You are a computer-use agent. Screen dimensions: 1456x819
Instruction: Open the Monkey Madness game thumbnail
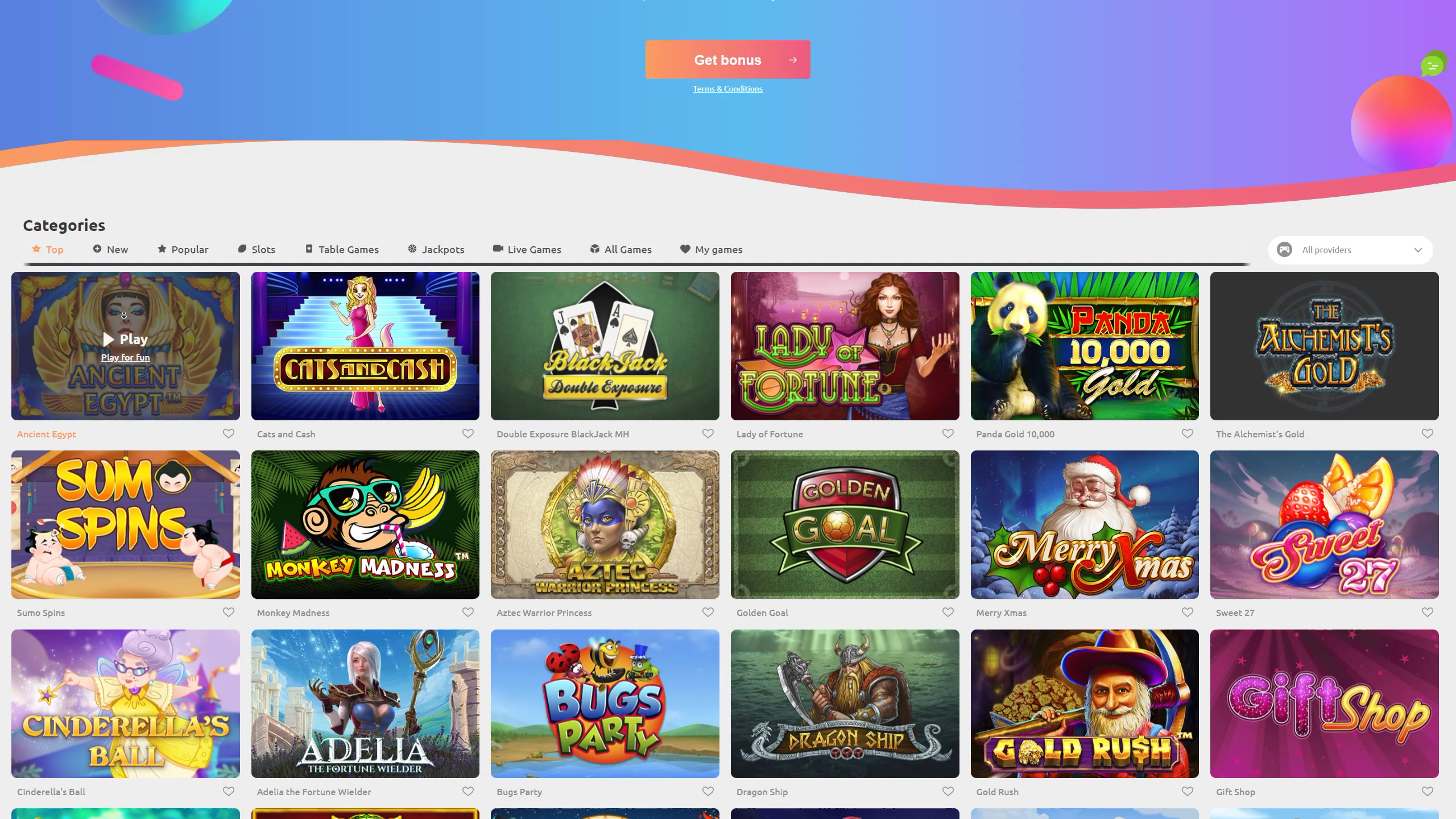365,524
